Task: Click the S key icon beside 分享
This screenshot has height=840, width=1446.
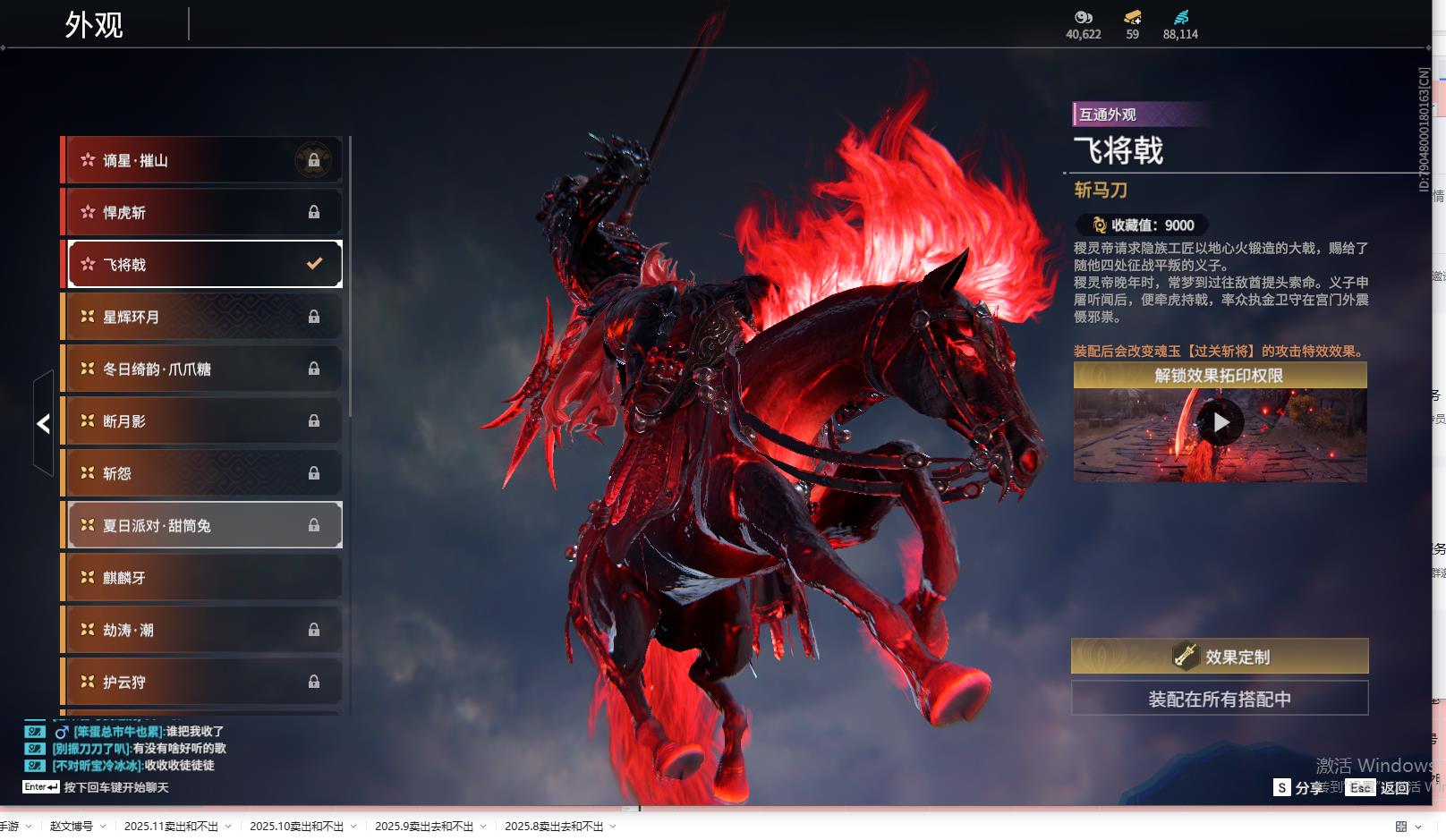Action: click(x=1282, y=787)
